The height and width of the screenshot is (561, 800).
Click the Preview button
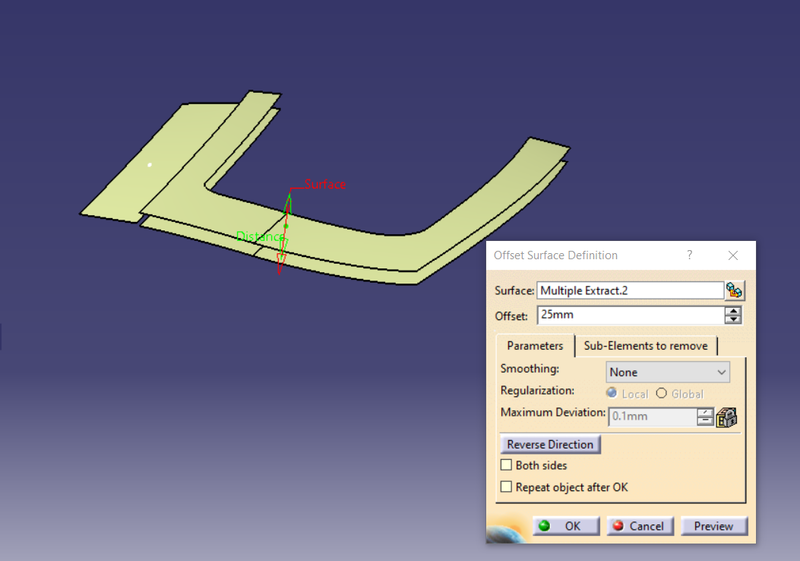[713, 526]
